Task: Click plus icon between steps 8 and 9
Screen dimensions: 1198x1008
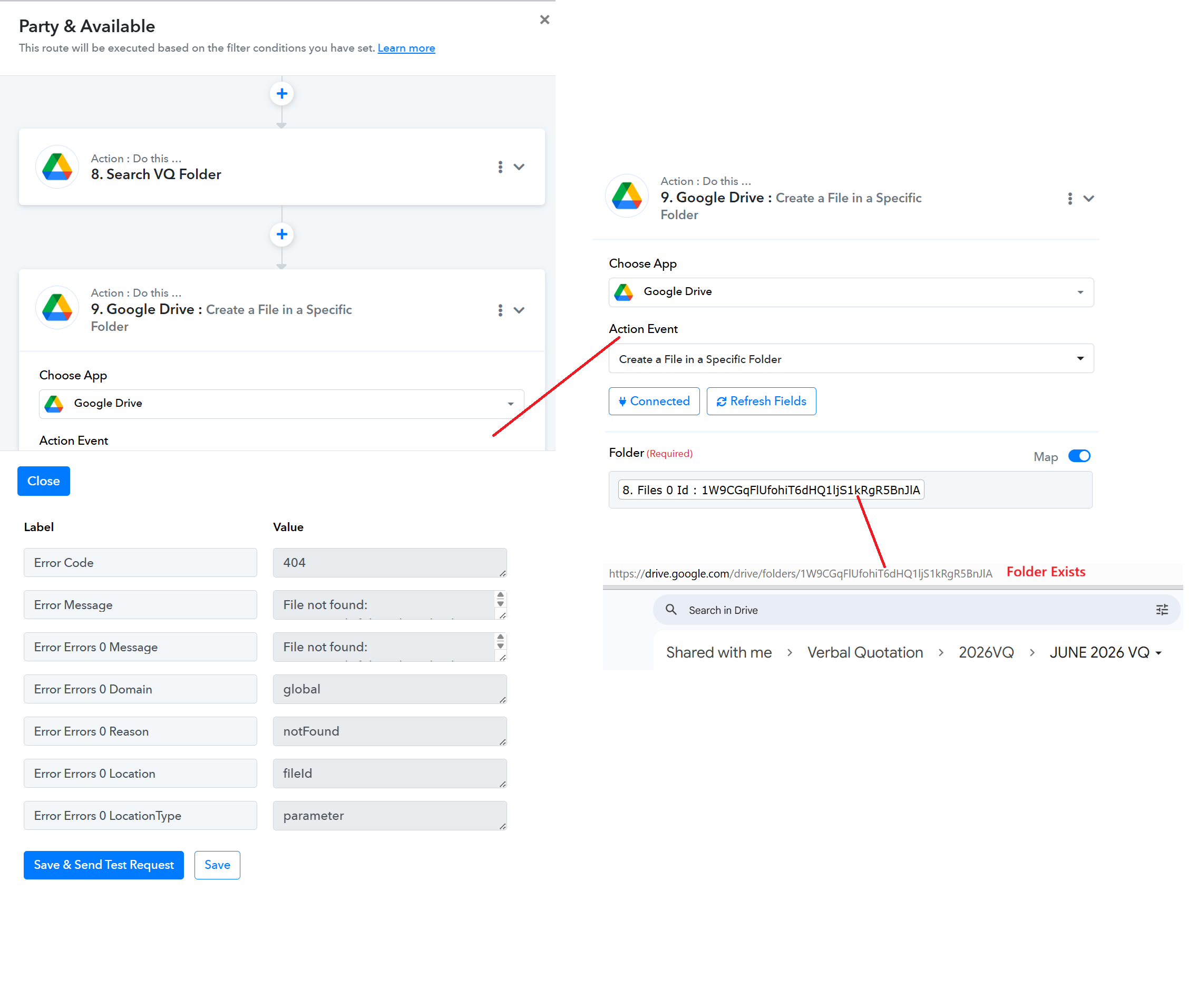Action: point(282,234)
